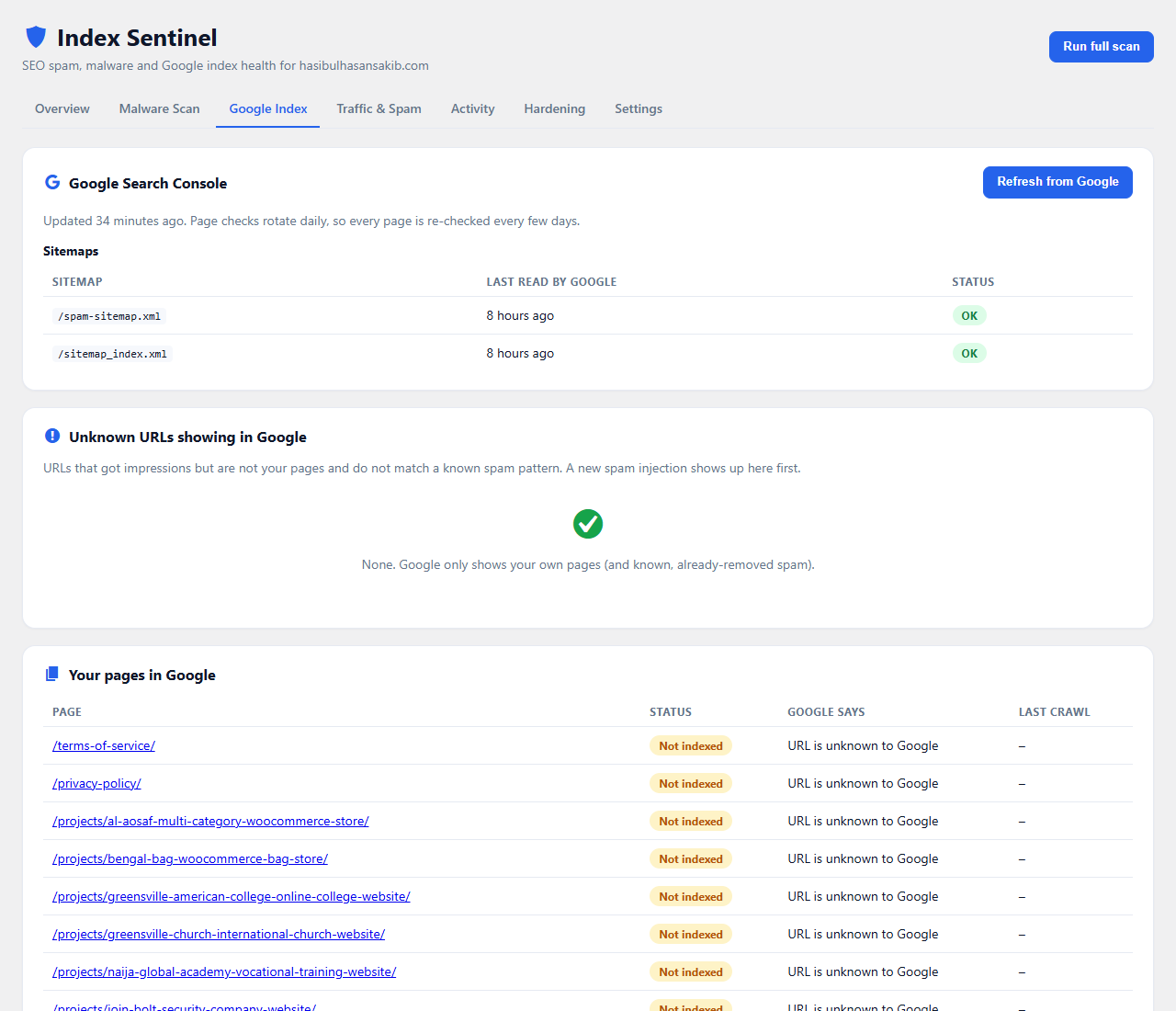
Task: Click the Unknown URLs alert icon
Action: [x=52, y=436]
